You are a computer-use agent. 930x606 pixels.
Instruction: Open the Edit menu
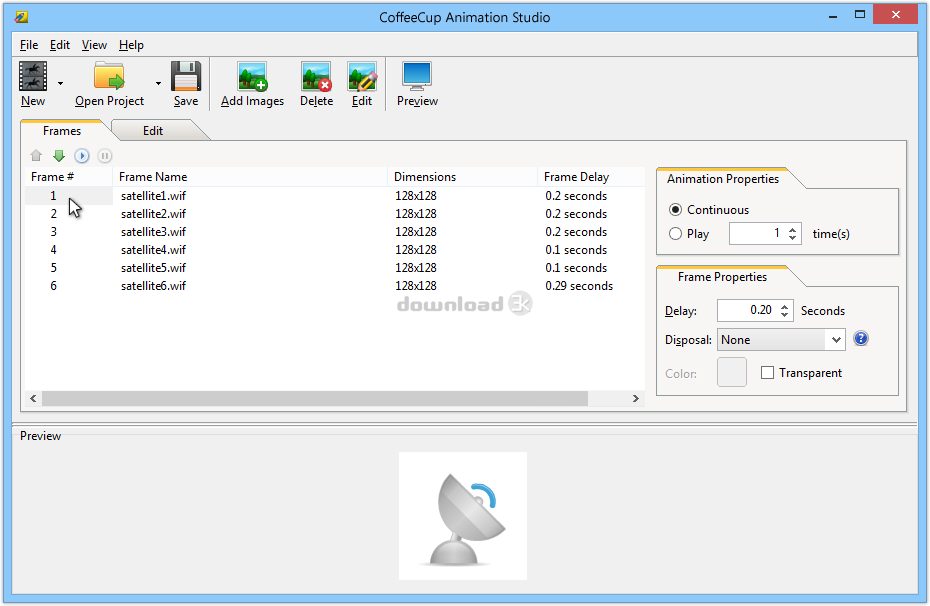tap(59, 45)
